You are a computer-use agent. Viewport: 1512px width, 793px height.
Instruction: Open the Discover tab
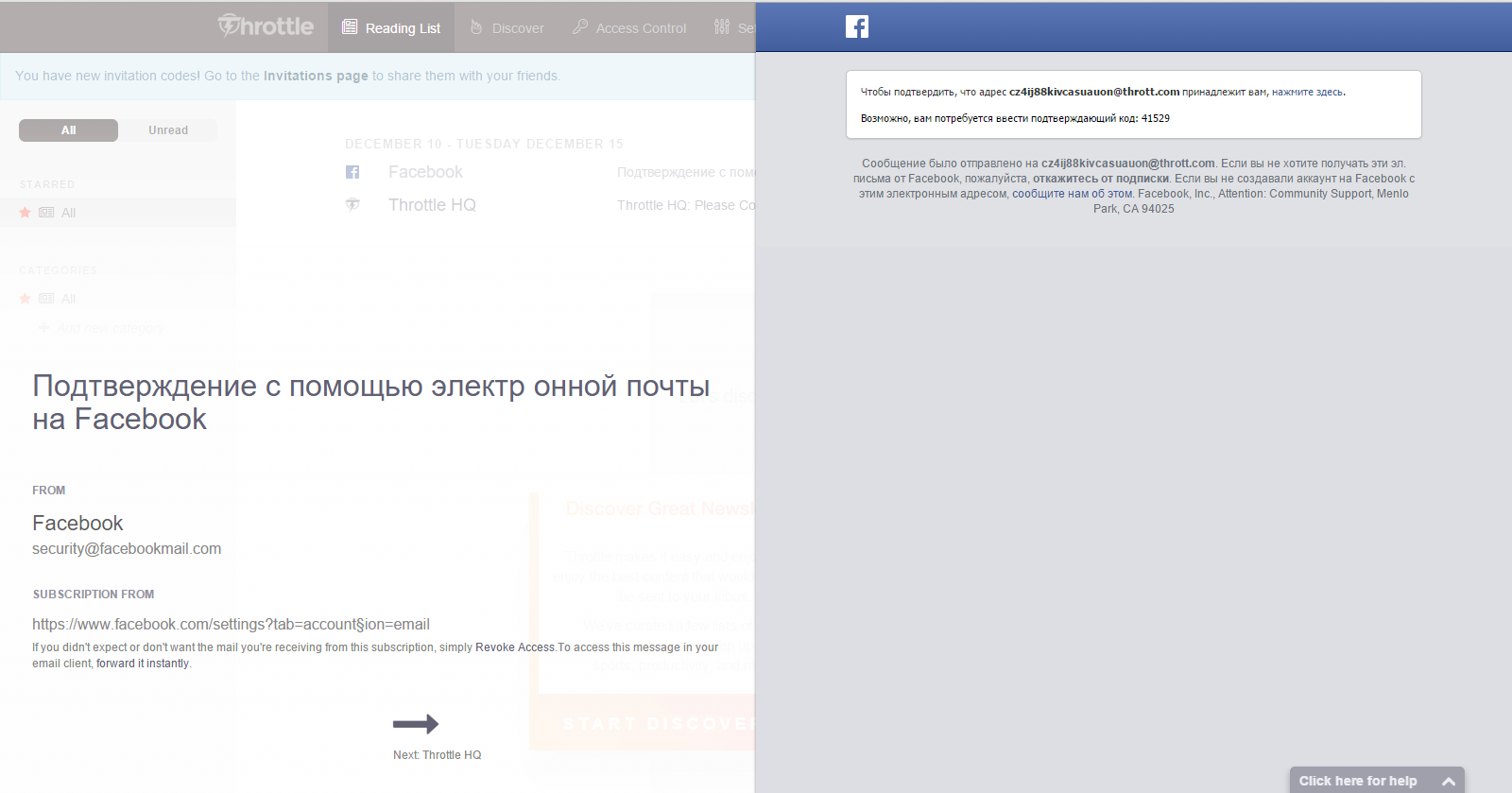click(507, 27)
